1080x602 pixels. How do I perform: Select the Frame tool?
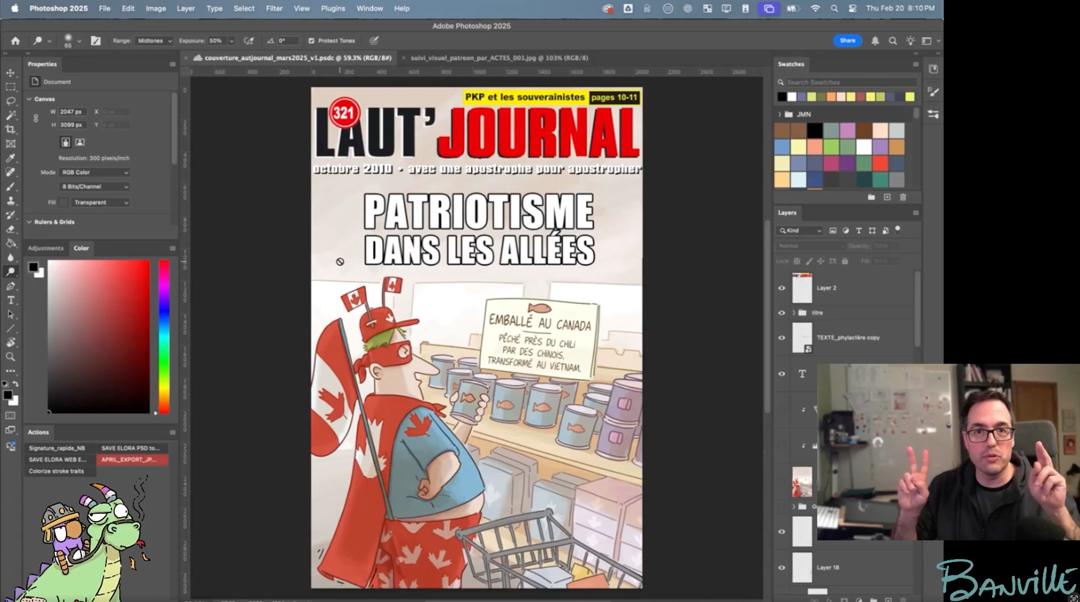click(x=10, y=144)
